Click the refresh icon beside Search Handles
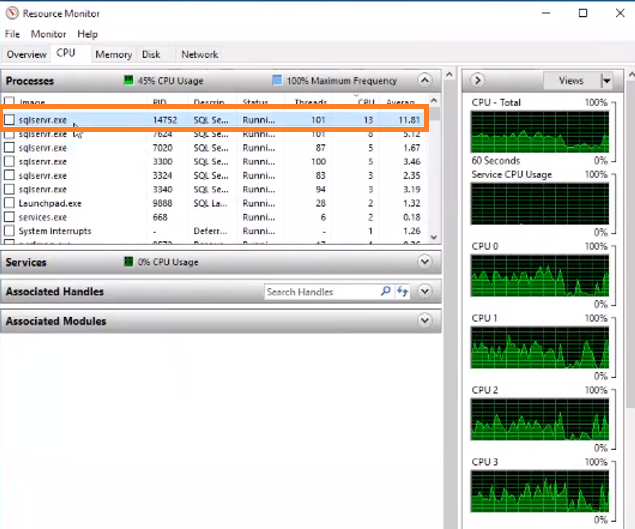635x529 pixels. click(x=403, y=292)
